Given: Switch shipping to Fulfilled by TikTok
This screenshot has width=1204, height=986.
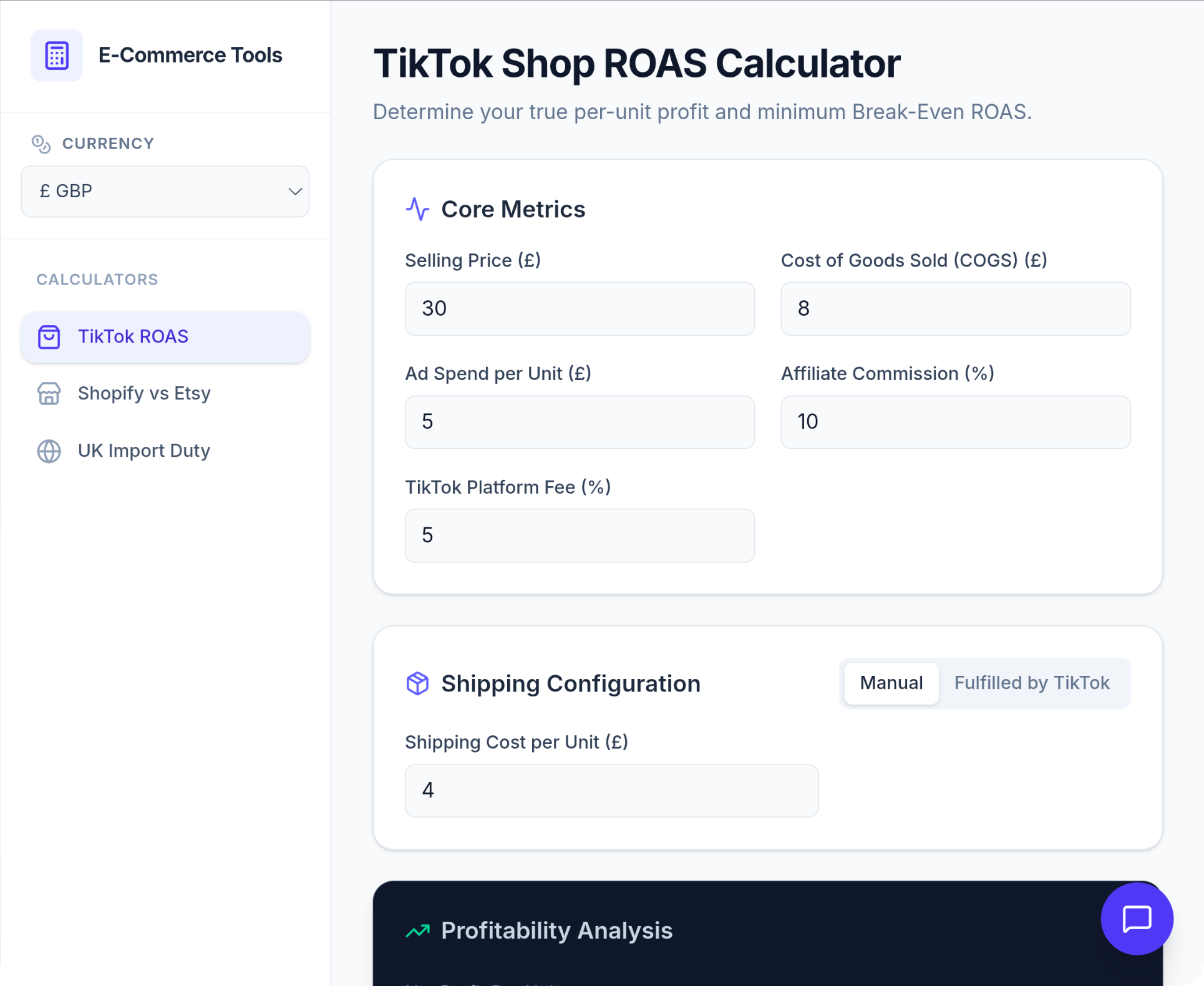Looking at the screenshot, I should [1031, 683].
